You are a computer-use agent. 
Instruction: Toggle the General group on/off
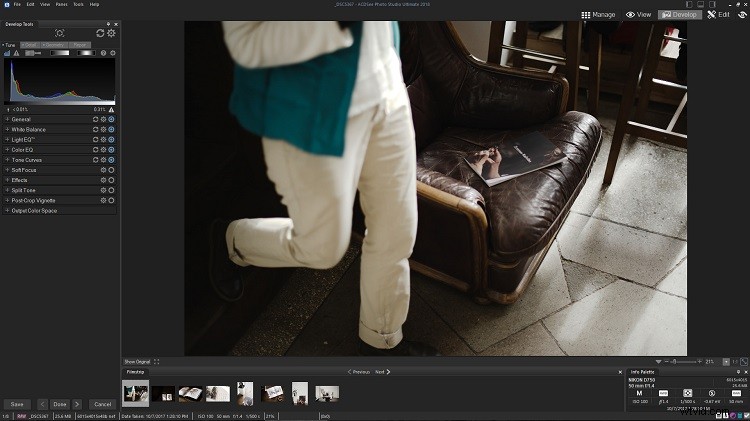click(111, 119)
